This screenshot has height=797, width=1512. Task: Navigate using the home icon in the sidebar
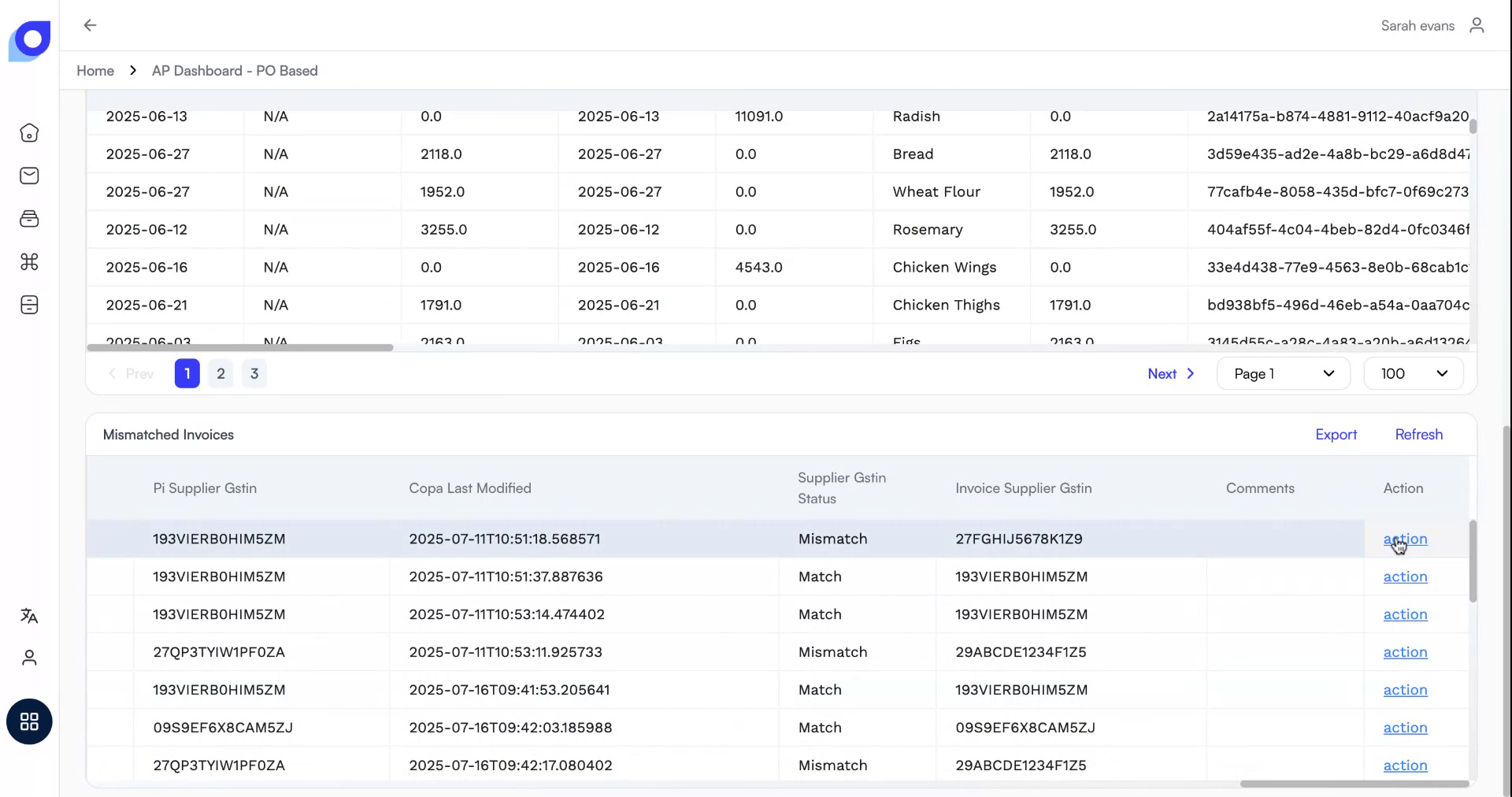29,132
